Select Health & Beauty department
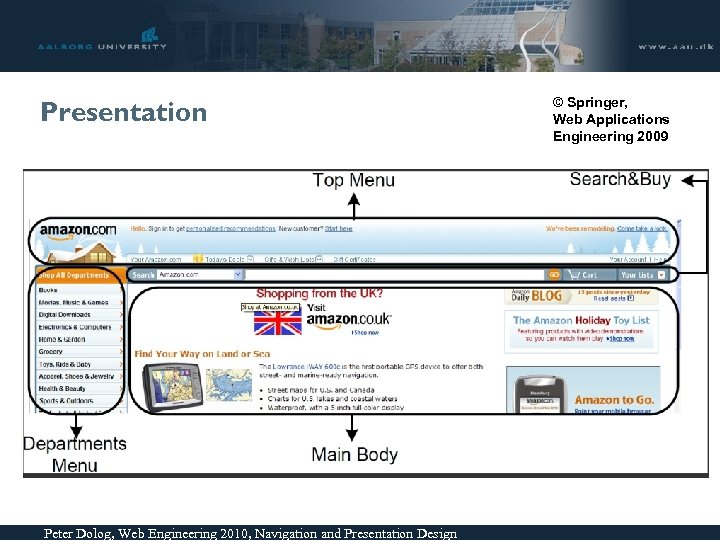720x540 pixels. point(62,388)
